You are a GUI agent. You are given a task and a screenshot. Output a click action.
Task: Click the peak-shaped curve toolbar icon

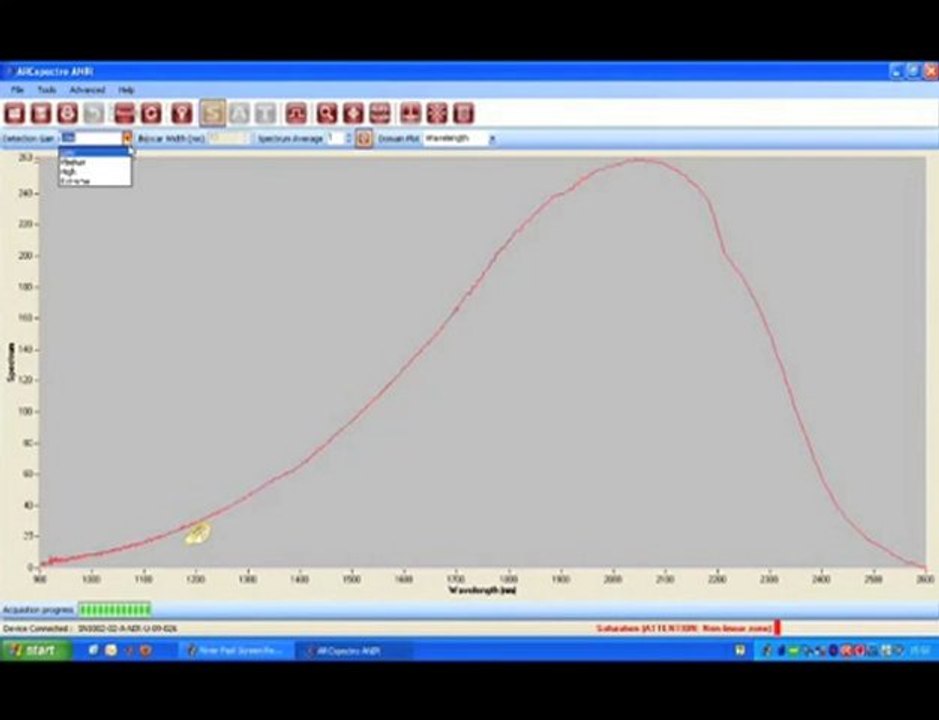click(296, 113)
